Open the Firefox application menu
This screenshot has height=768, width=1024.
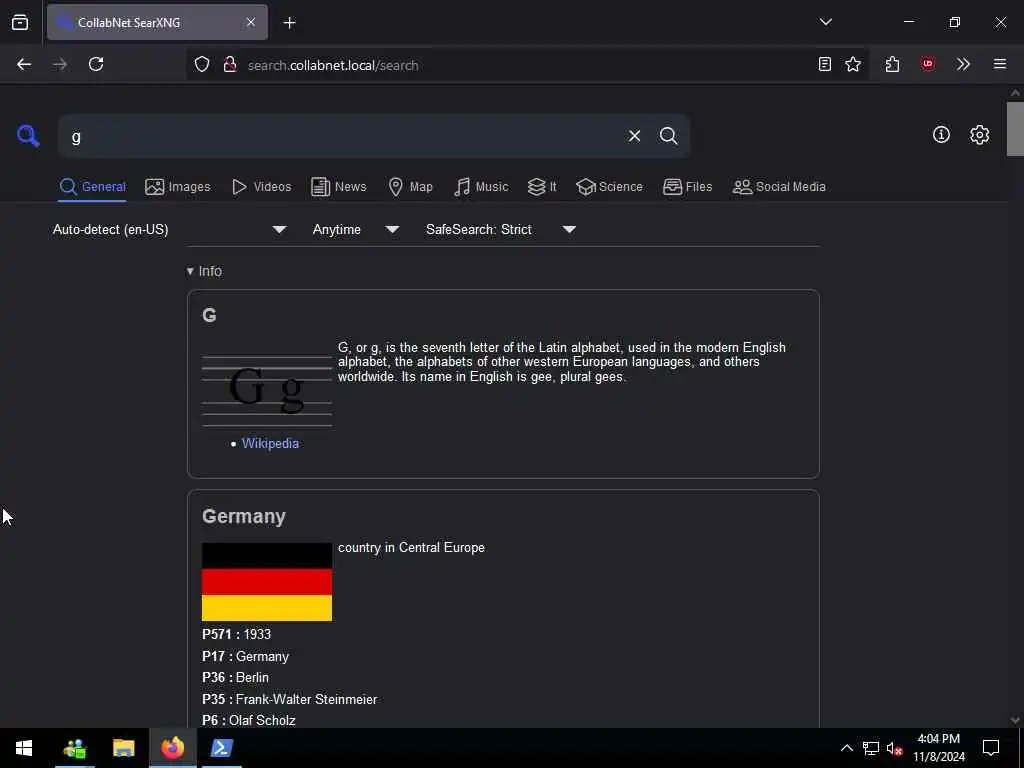coord(999,64)
